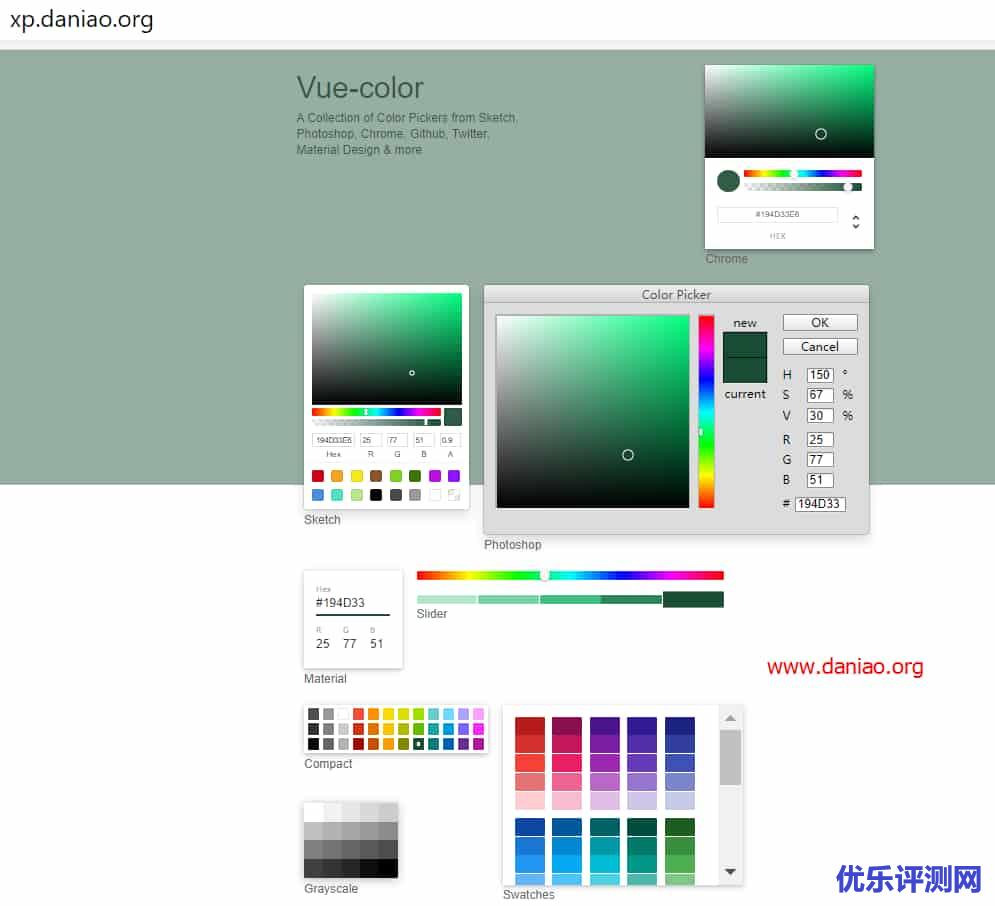The image size is (995, 906).
Task: Click the OK button in Color Picker
Action: (x=820, y=322)
